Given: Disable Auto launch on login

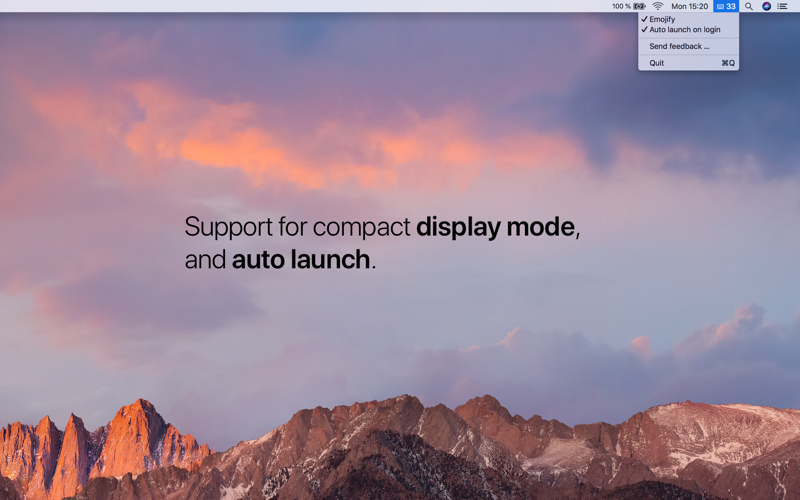Looking at the screenshot, I should point(688,30).
